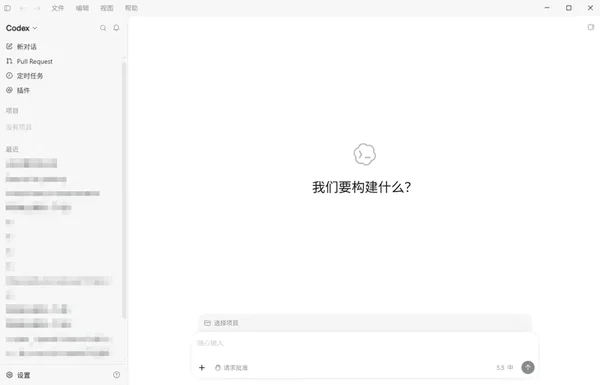
Task: Click the plus attachment button
Action: point(202,368)
